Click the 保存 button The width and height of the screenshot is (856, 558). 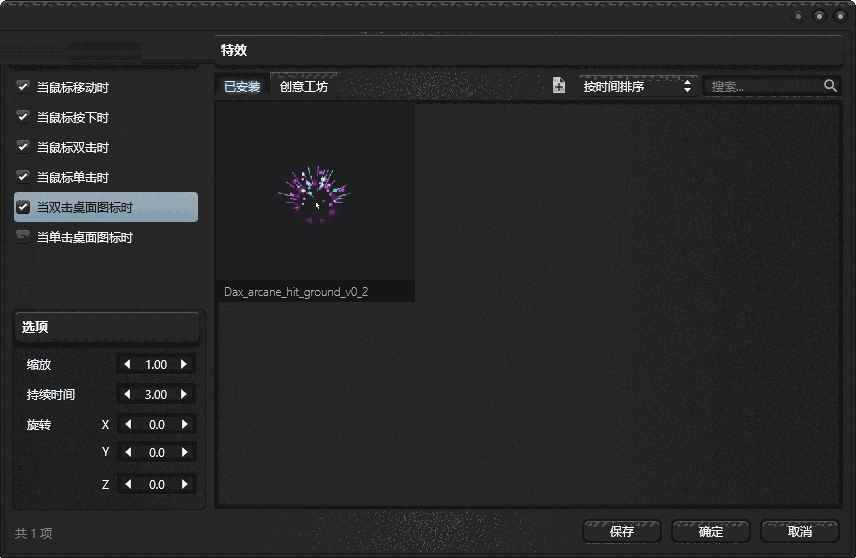pos(622,531)
